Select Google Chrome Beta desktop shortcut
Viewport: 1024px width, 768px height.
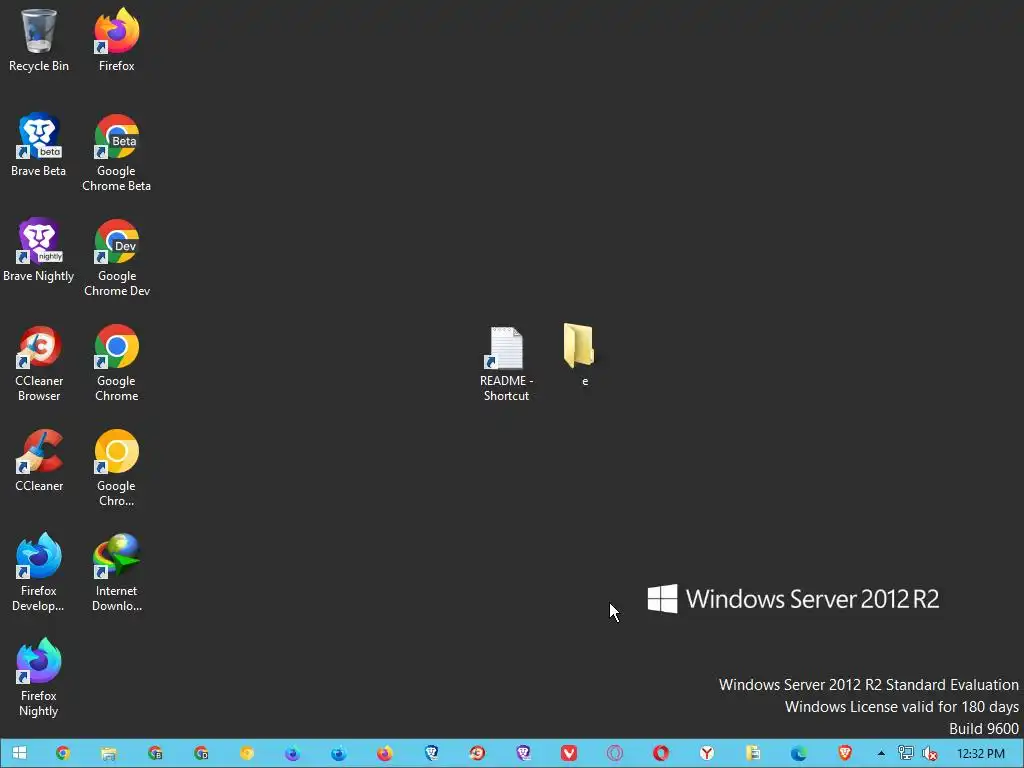pos(116,152)
